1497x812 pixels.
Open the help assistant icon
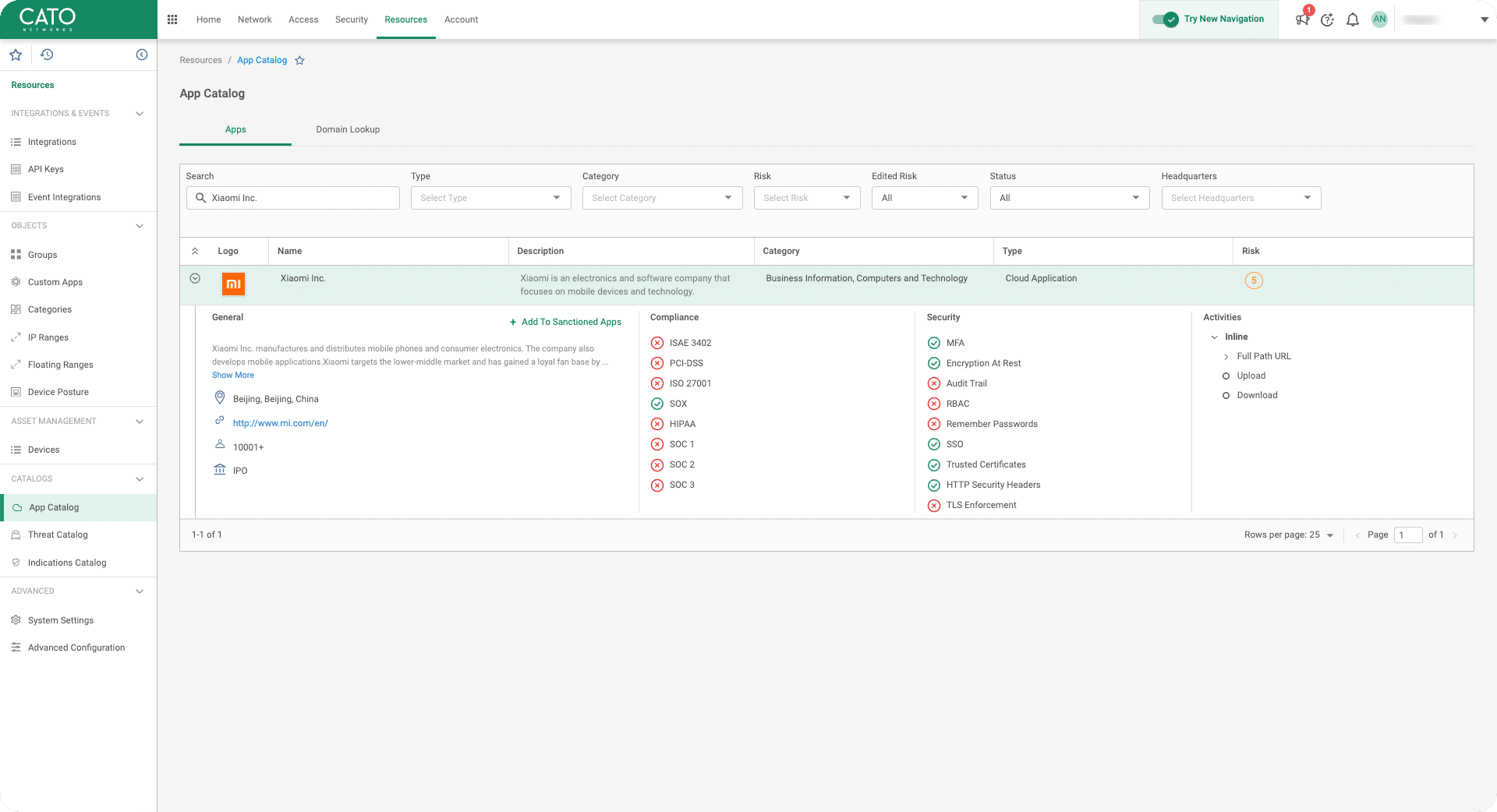point(1327,19)
